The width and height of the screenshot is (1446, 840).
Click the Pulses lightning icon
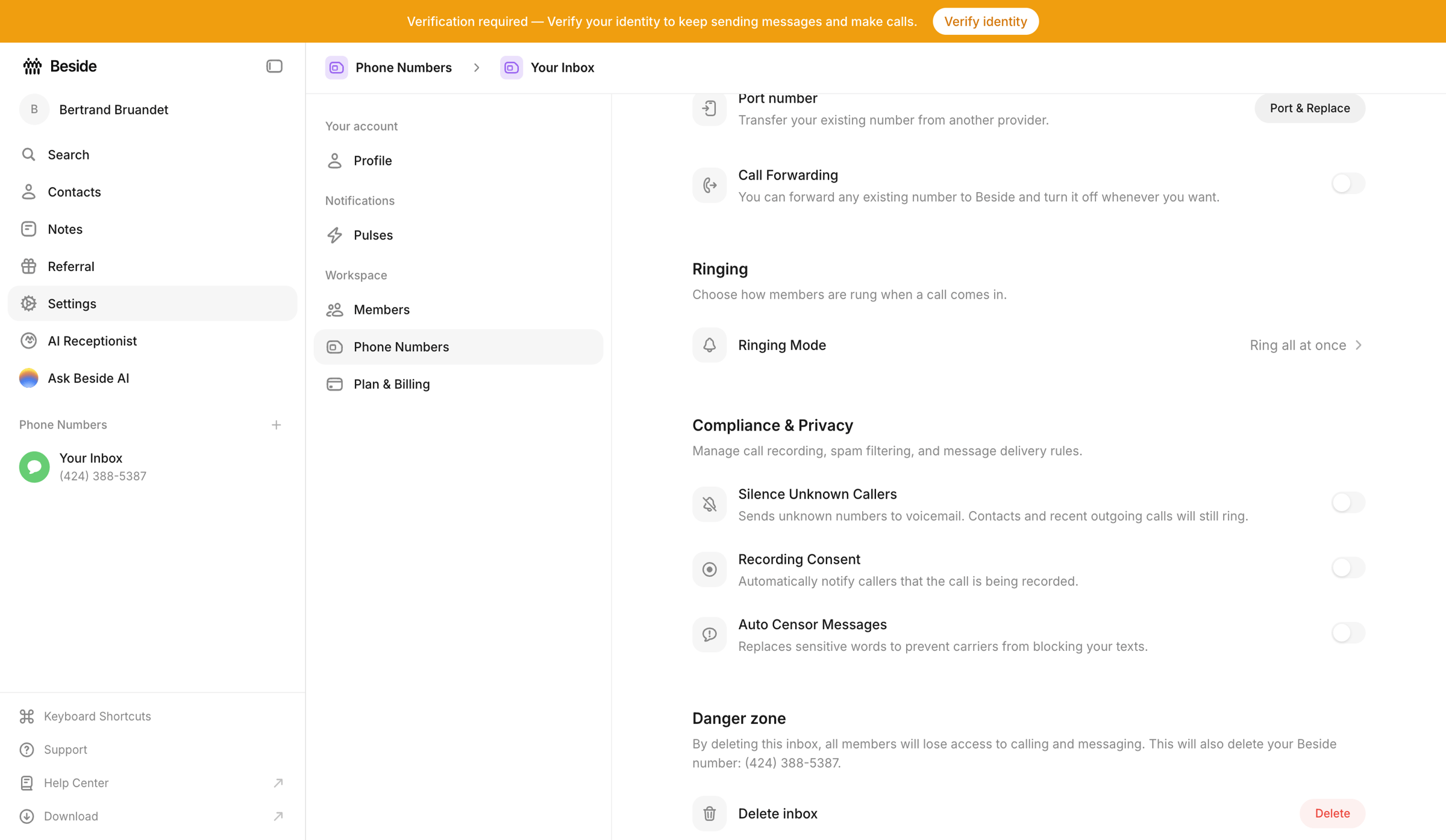(334, 235)
